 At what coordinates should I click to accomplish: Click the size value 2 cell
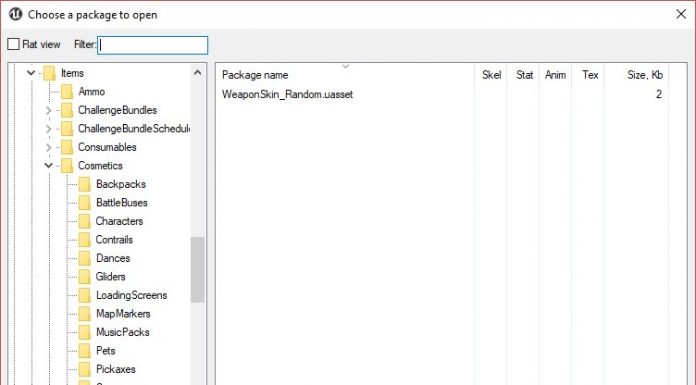[659, 94]
